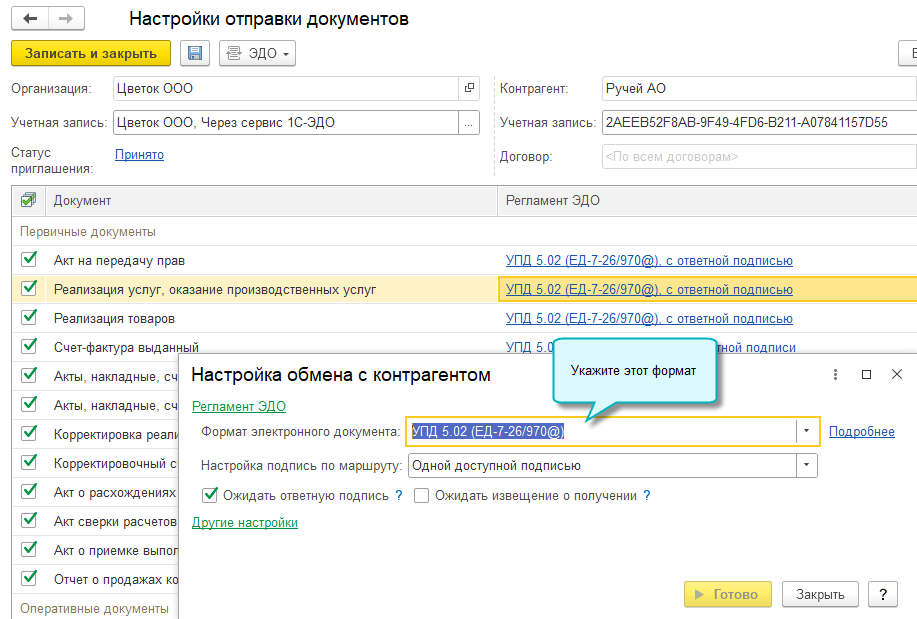Click the "Закрыть" button in dialog
The height and width of the screenshot is (619, 917).
(x=820, y=594)
